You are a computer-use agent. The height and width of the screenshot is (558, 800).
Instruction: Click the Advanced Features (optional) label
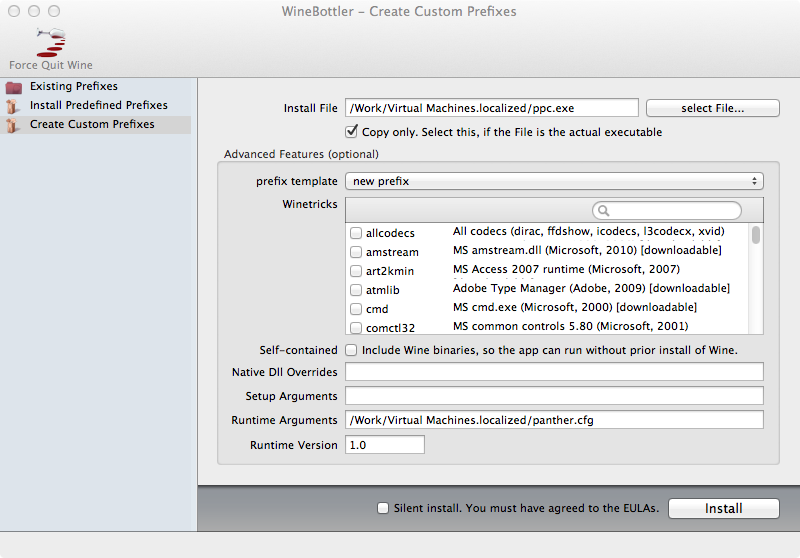tap(301, 154)
